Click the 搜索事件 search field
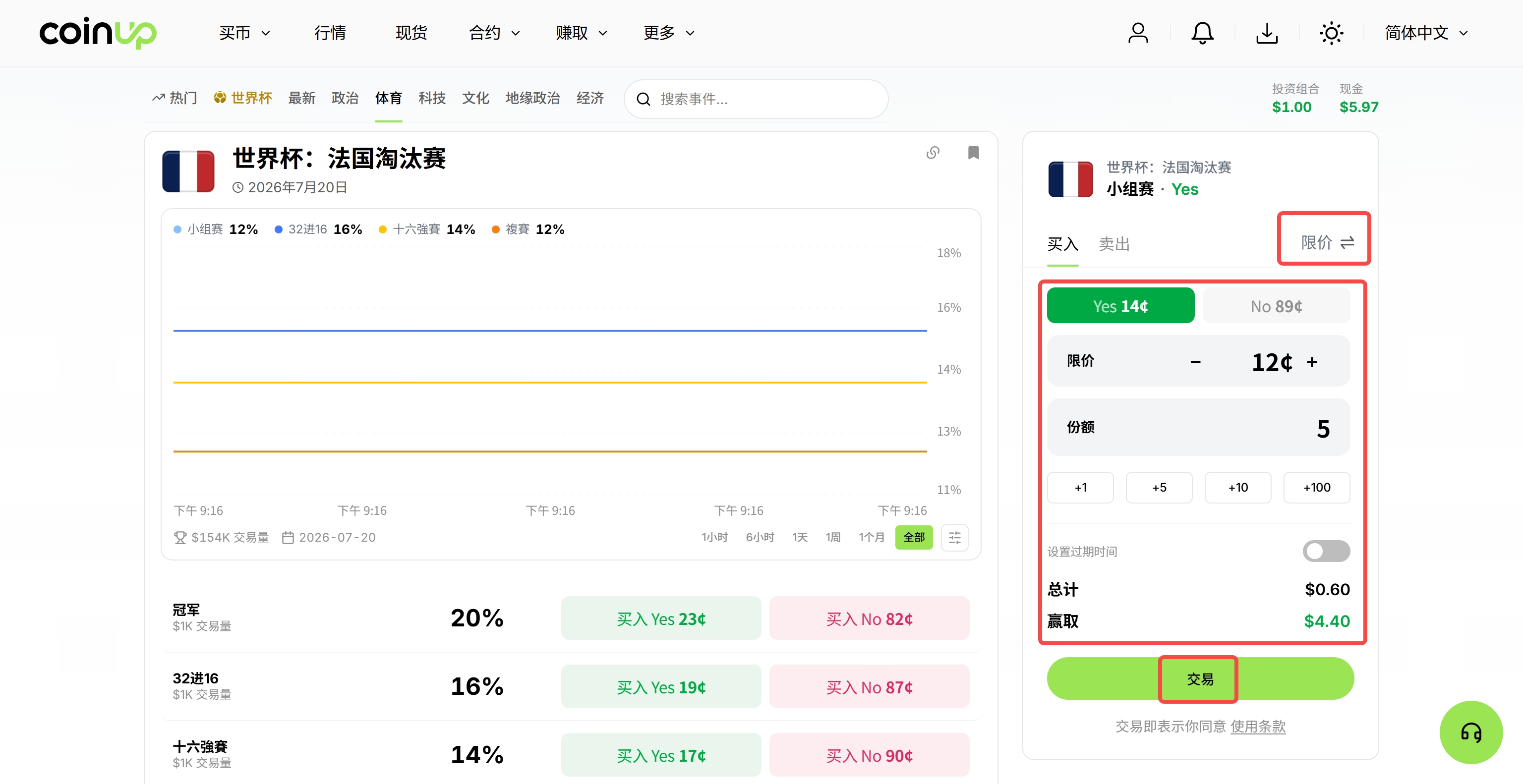 click(756, 99)
